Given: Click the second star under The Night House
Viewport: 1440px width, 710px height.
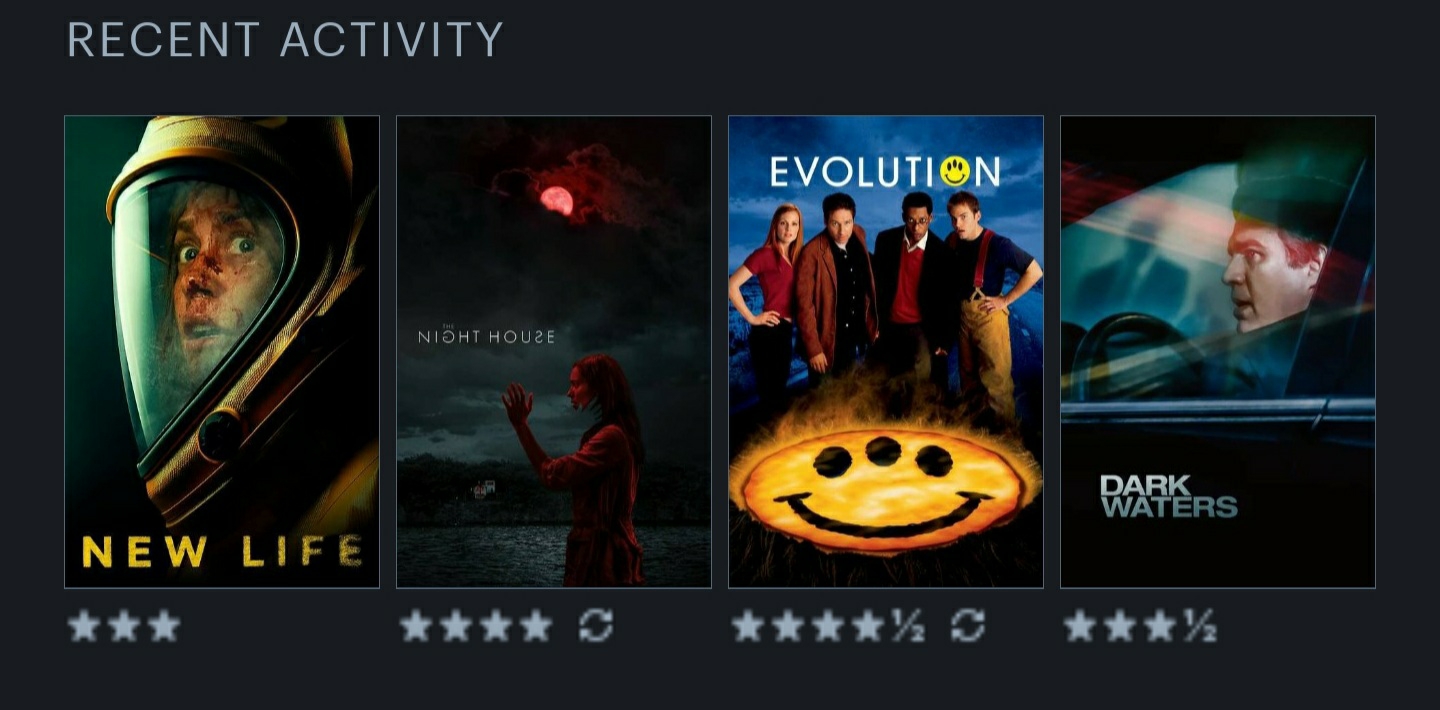Looking at the screenshot, I should click(x=456, y=627).
